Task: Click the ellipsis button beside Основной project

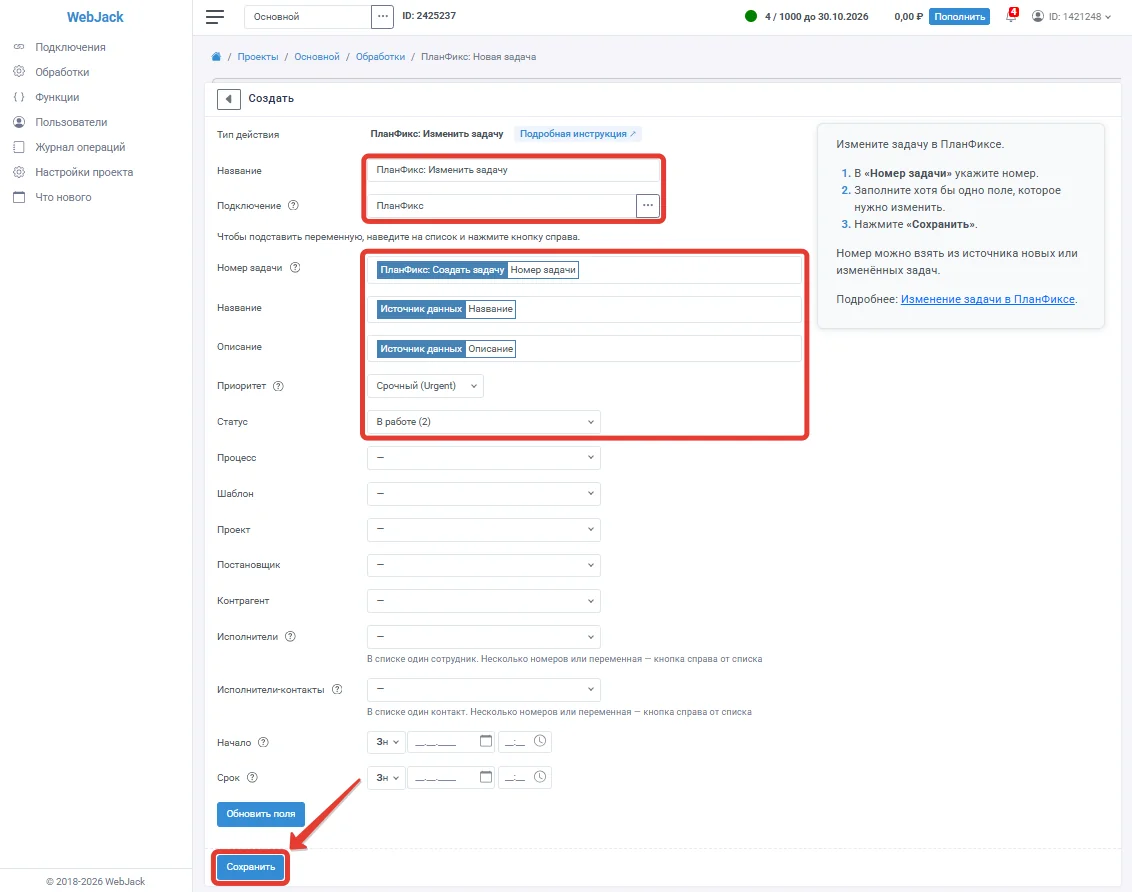Action: (383, 17)
